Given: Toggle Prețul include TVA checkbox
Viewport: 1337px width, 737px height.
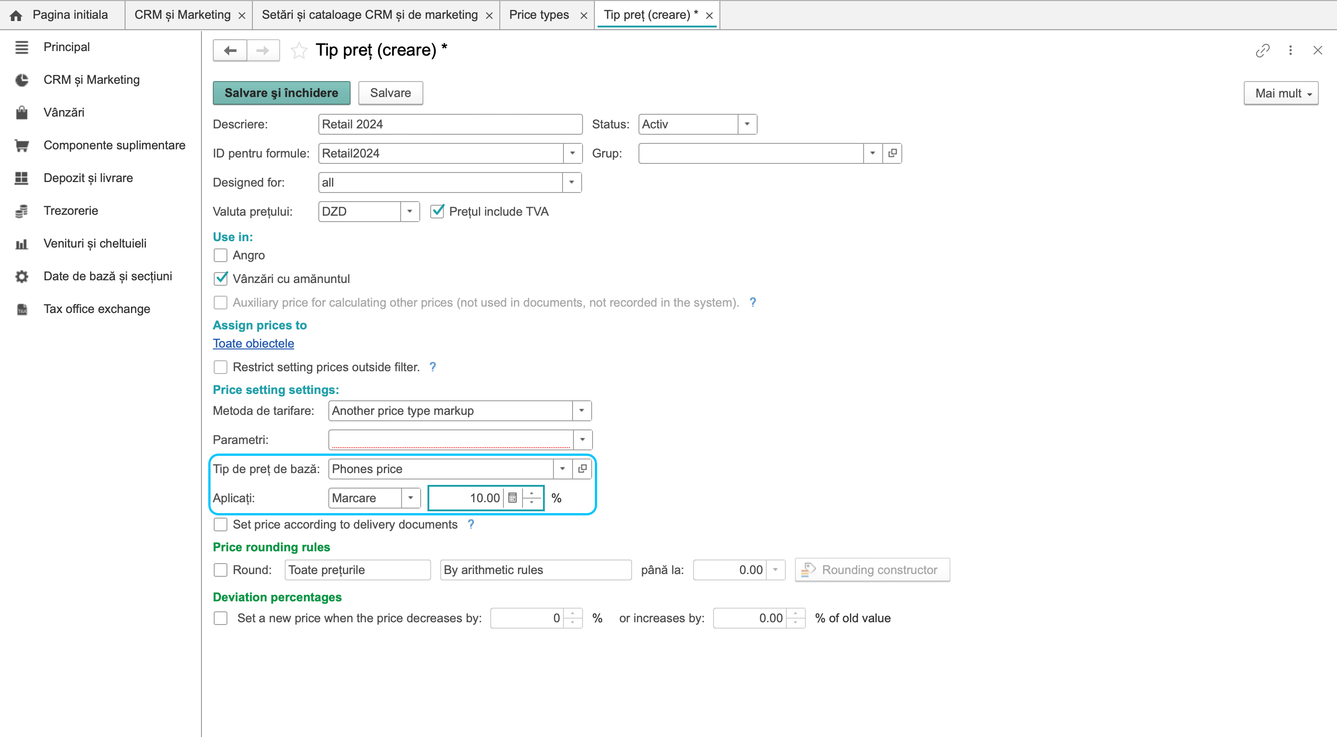Looking at the screenshot, I should (x=437, y=211).
